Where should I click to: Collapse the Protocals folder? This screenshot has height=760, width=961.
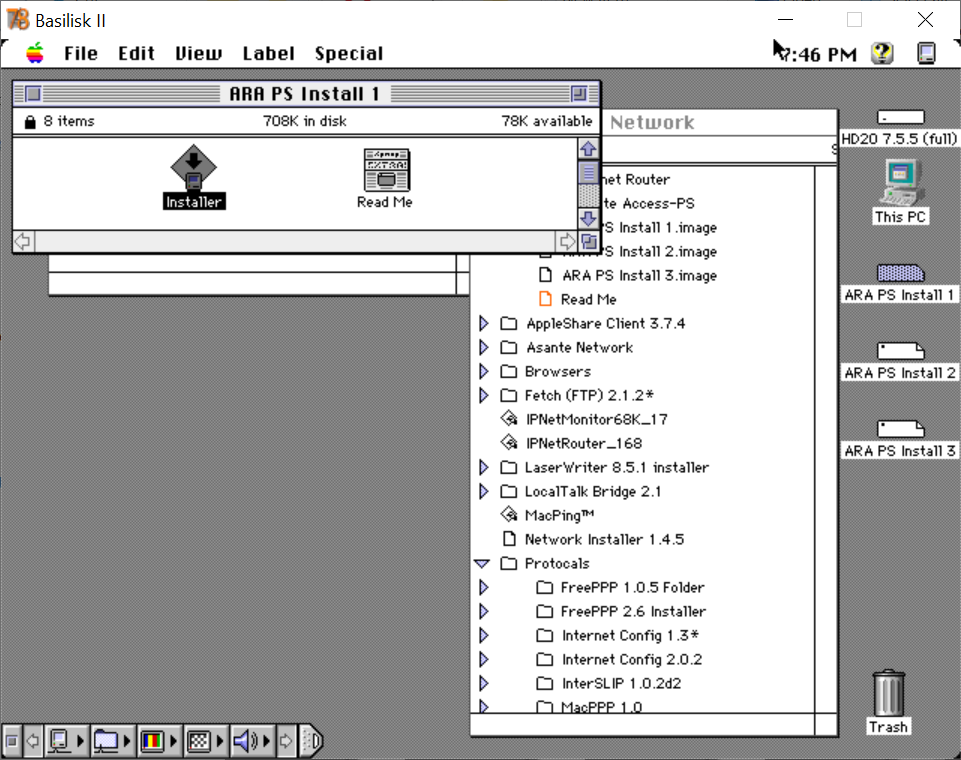point(482,563)
